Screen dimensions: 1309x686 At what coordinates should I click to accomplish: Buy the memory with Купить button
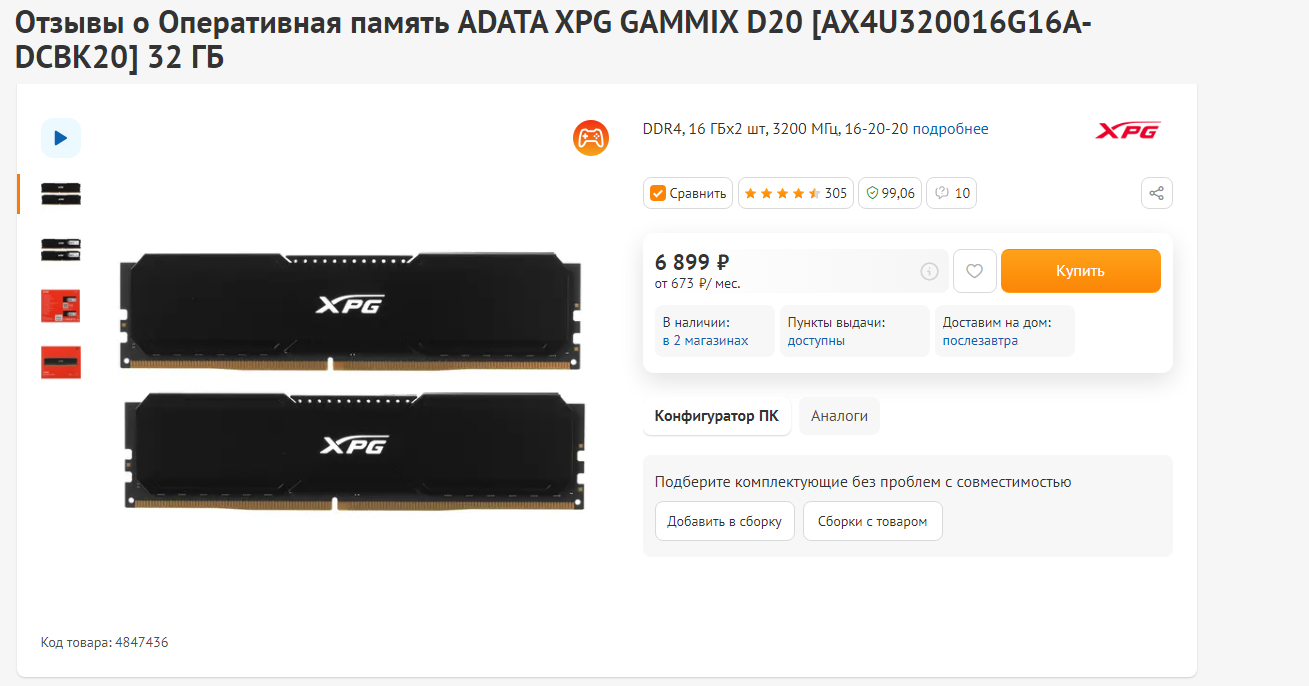pyautogui.click(x=1081, y=271)
